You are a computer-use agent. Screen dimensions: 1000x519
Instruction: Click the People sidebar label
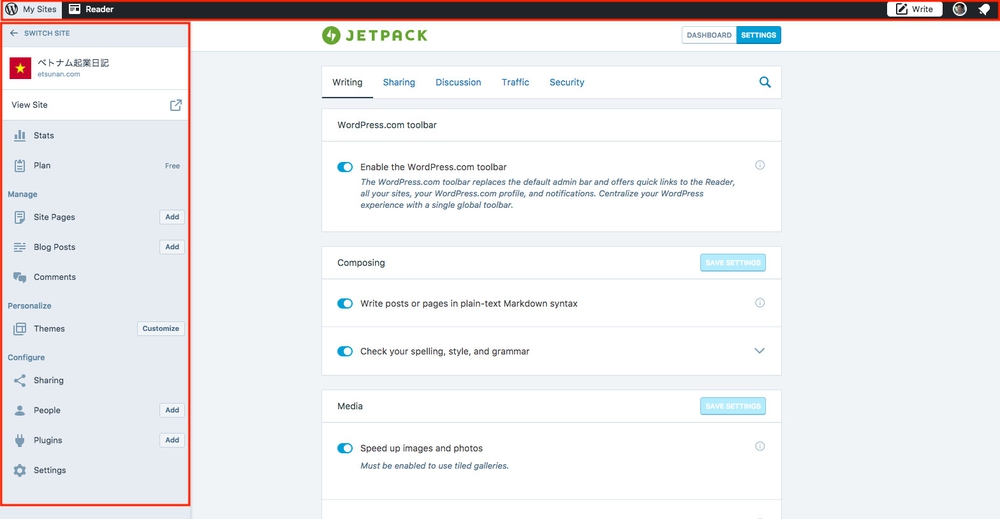click(47, 411)
